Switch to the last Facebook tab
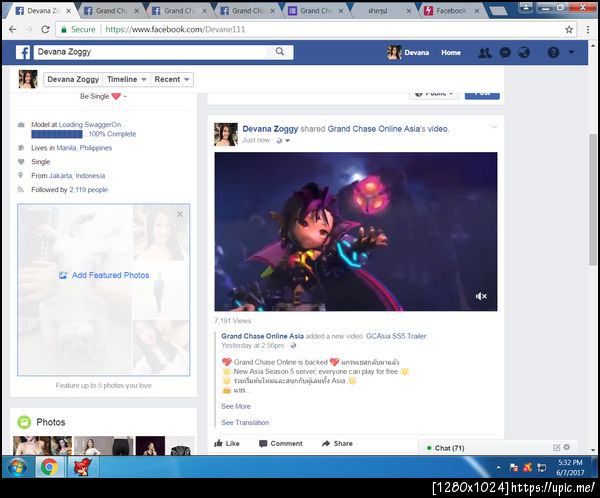Screen dimensions: 600x498 coord(452,11)
